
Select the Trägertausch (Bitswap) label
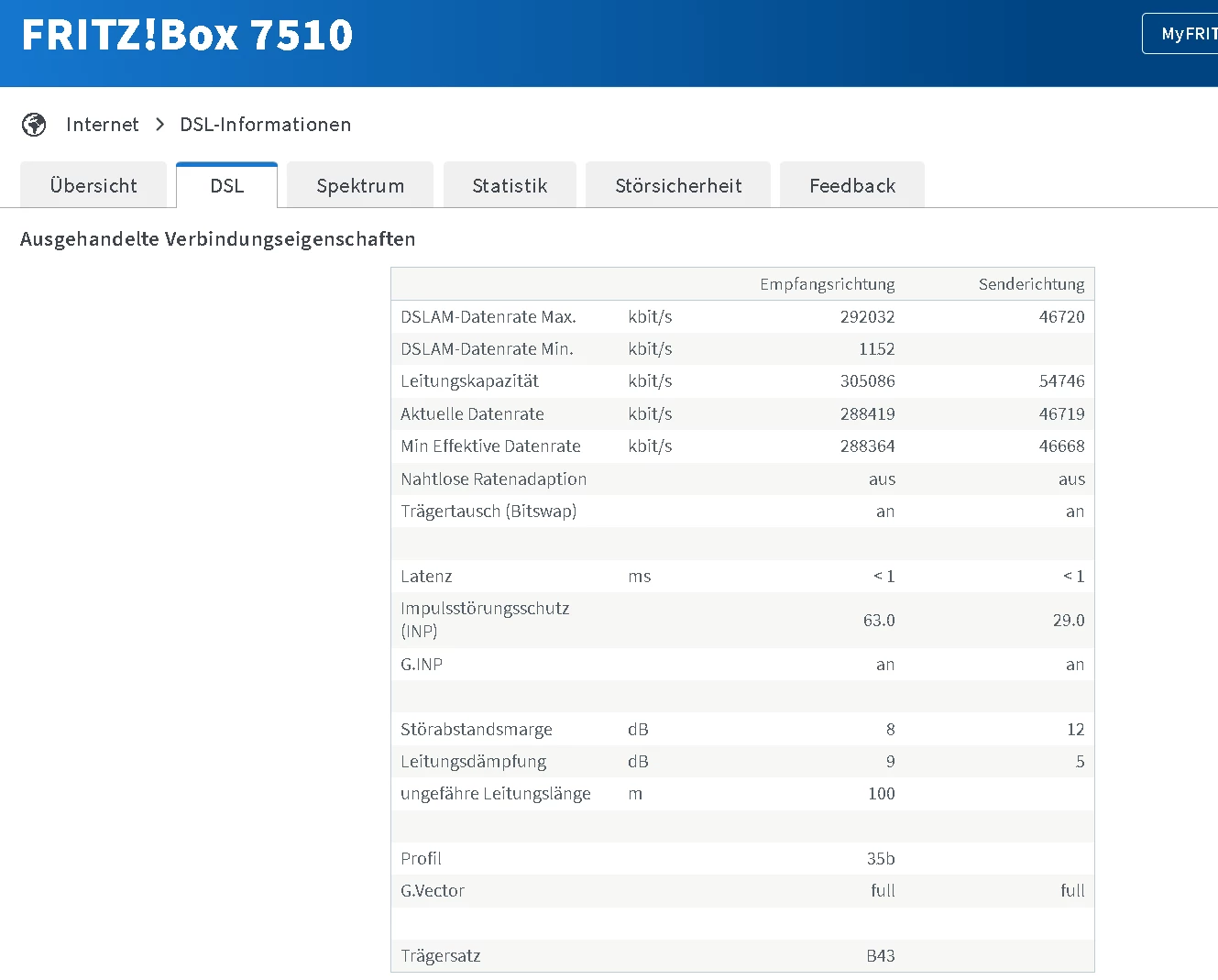pyautogui.click(x=488, y=512)
